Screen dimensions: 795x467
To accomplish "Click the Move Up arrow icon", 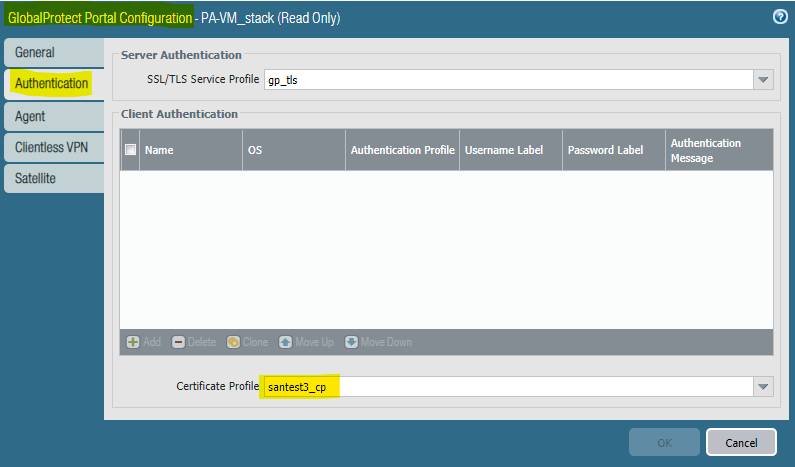I will coord(285,342).
